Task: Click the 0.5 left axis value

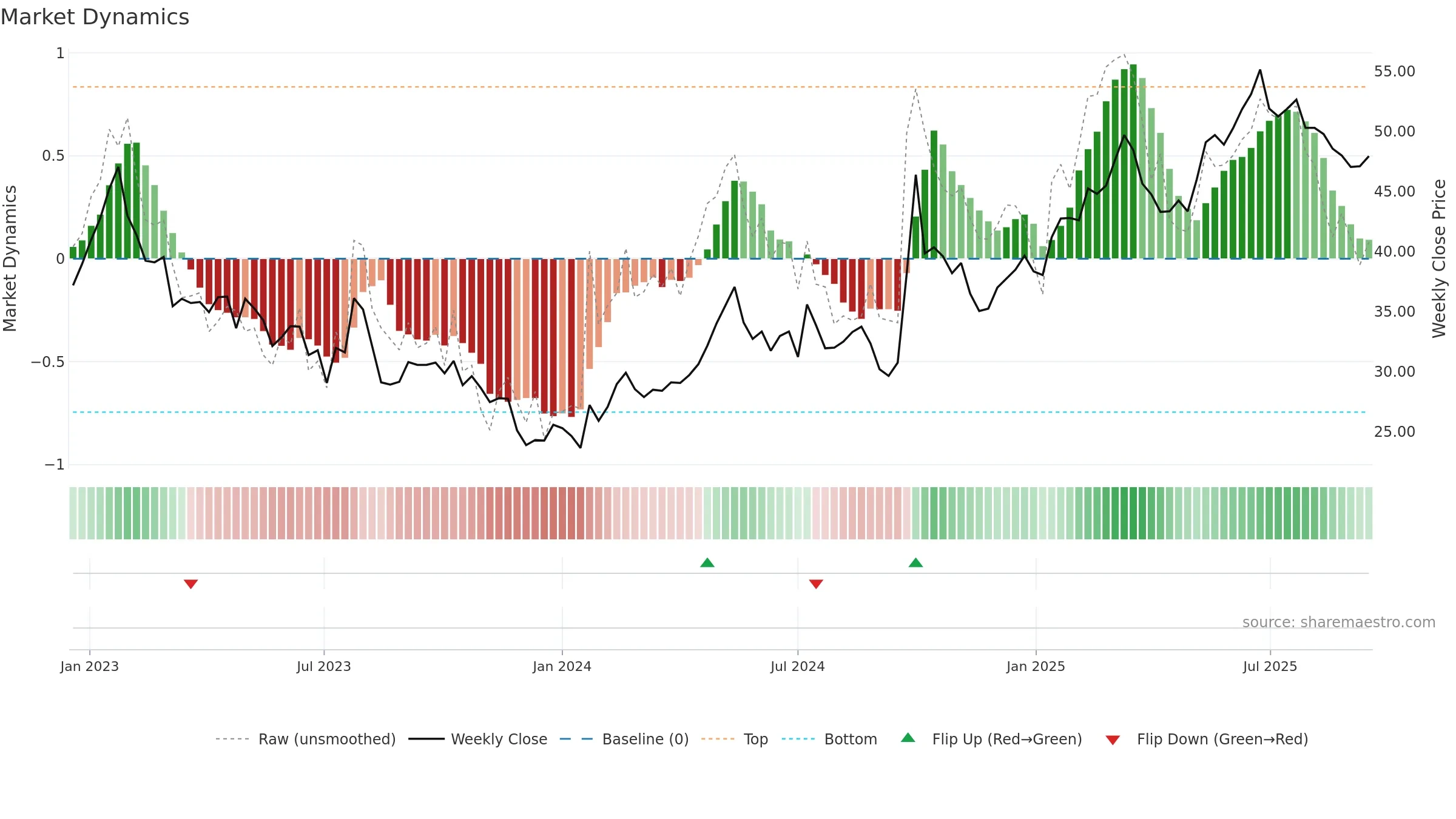Action: (x=53, y=156)
